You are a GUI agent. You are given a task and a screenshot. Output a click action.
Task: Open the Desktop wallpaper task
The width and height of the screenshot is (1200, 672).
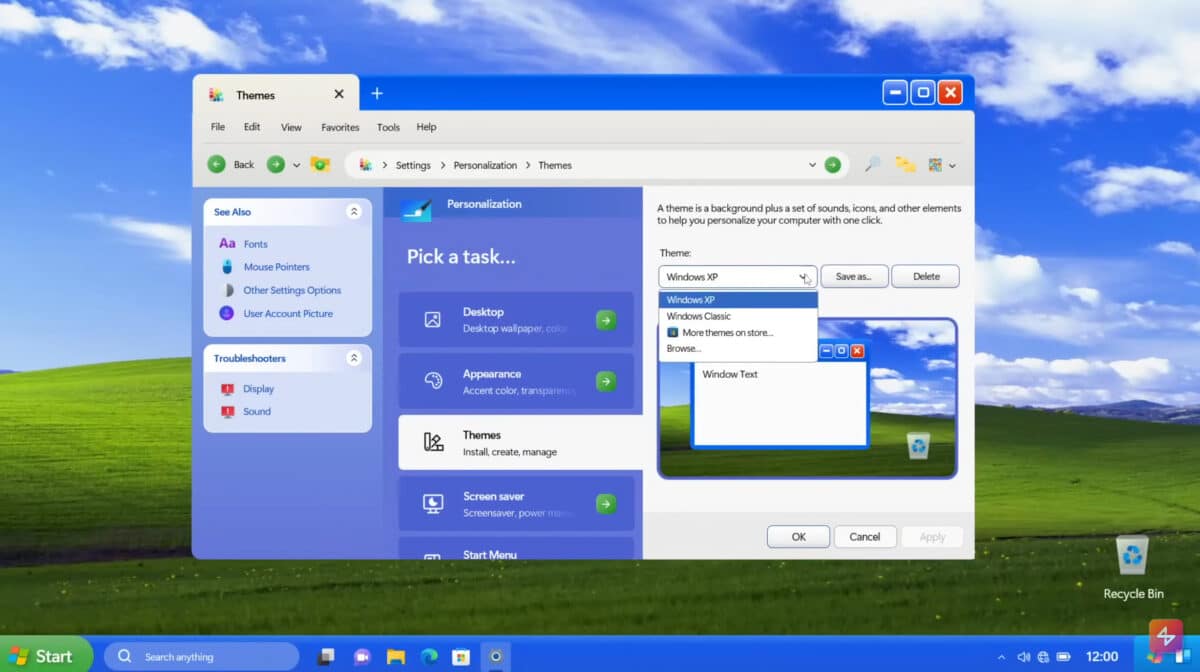[516, 321]
